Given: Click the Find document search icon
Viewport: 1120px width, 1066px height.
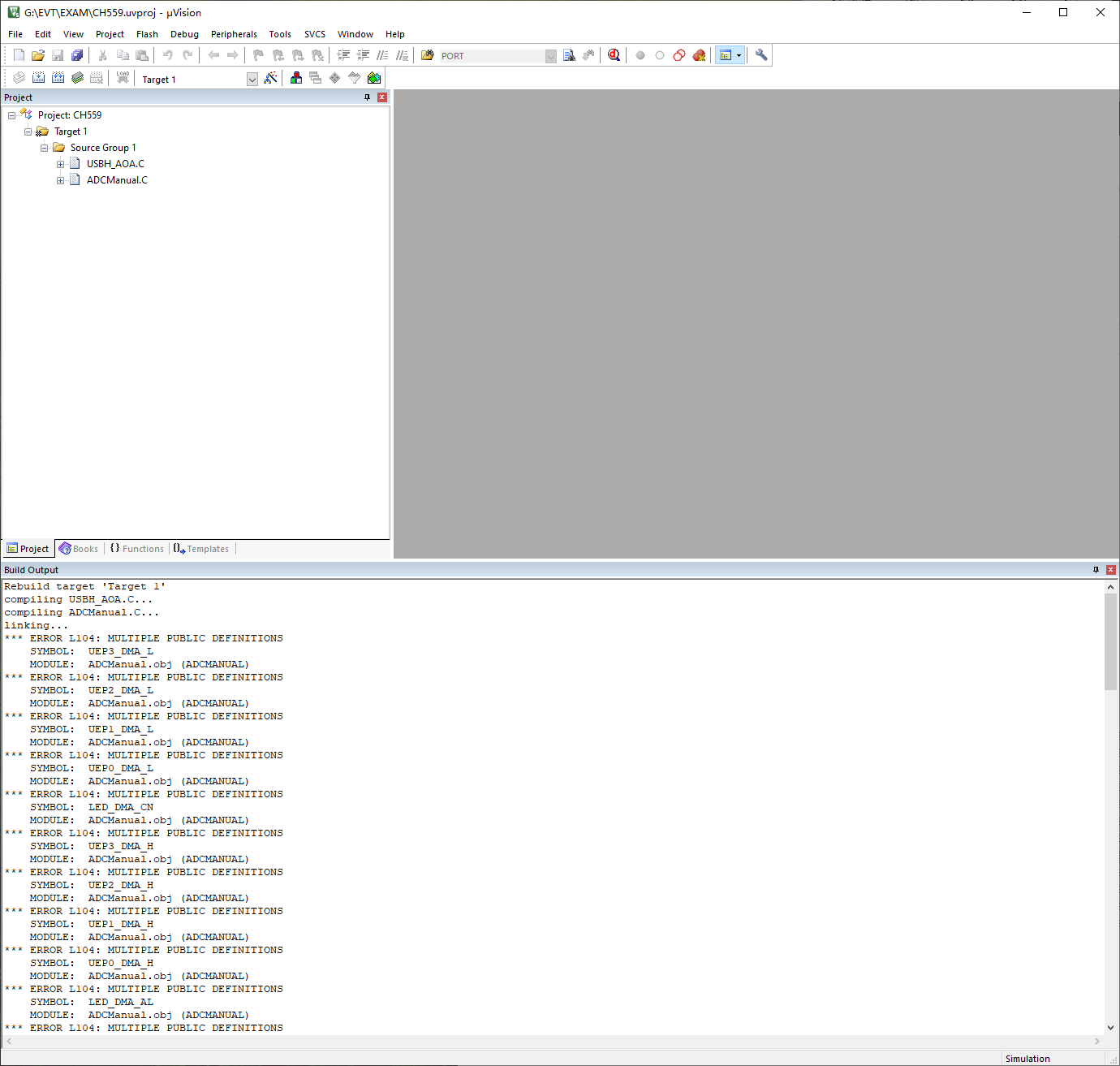Looking at the screenshot, I should [569, 55].
